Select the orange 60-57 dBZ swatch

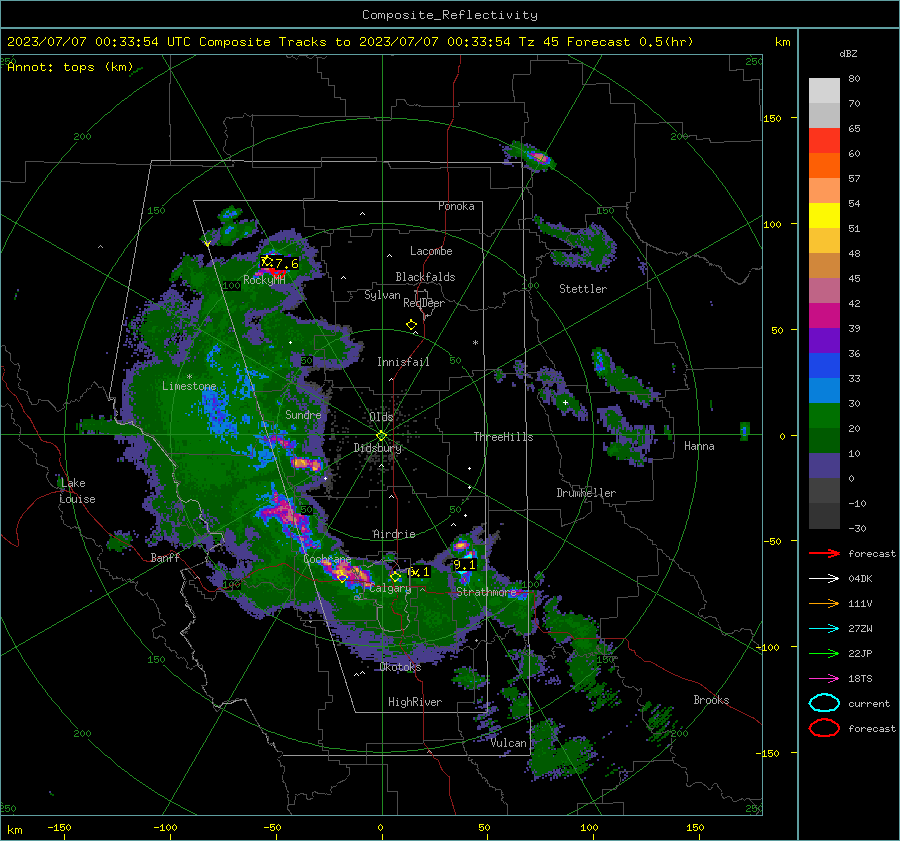[x=824, y=165]
